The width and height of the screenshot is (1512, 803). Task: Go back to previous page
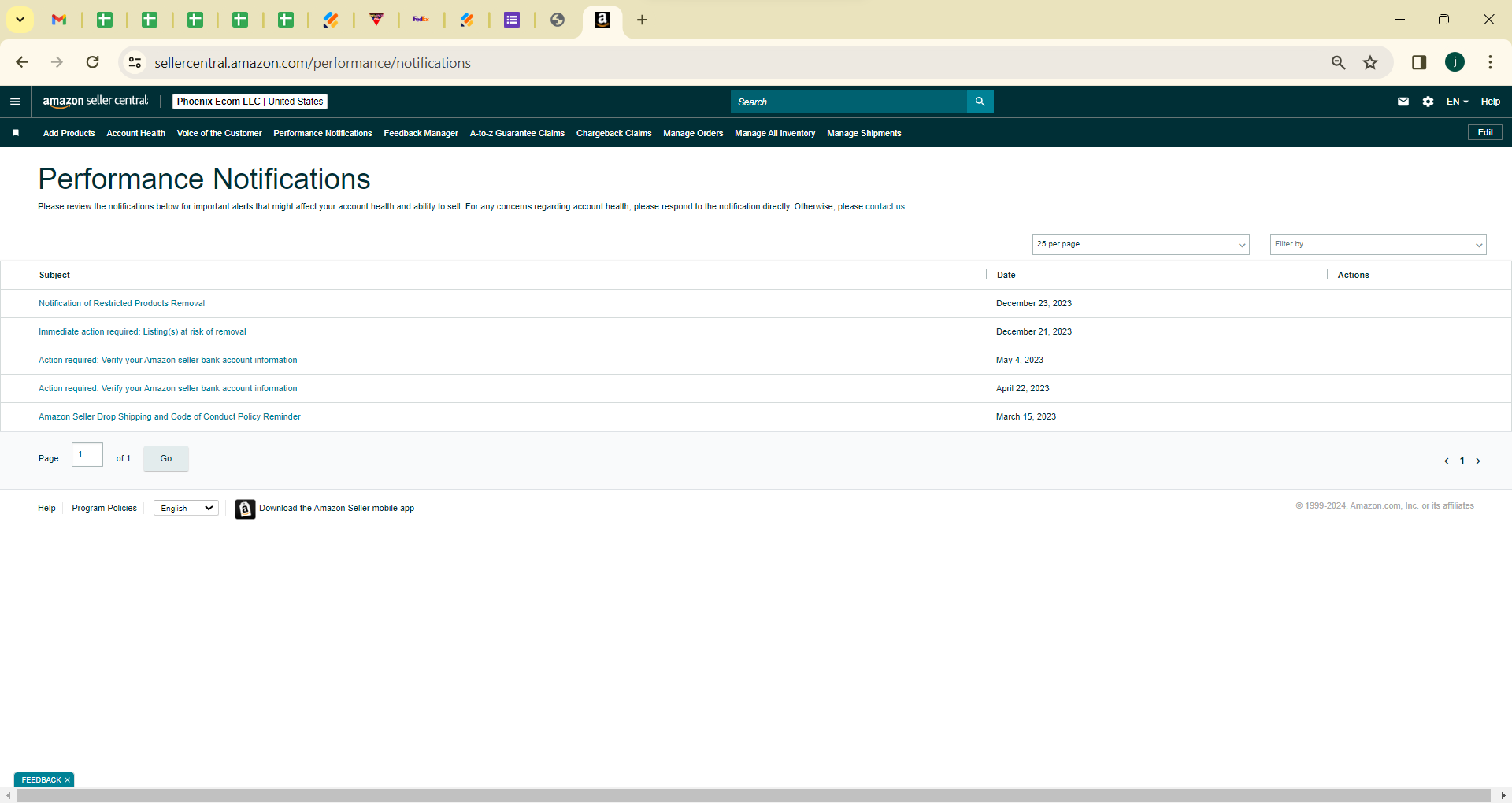coord(22,62)
